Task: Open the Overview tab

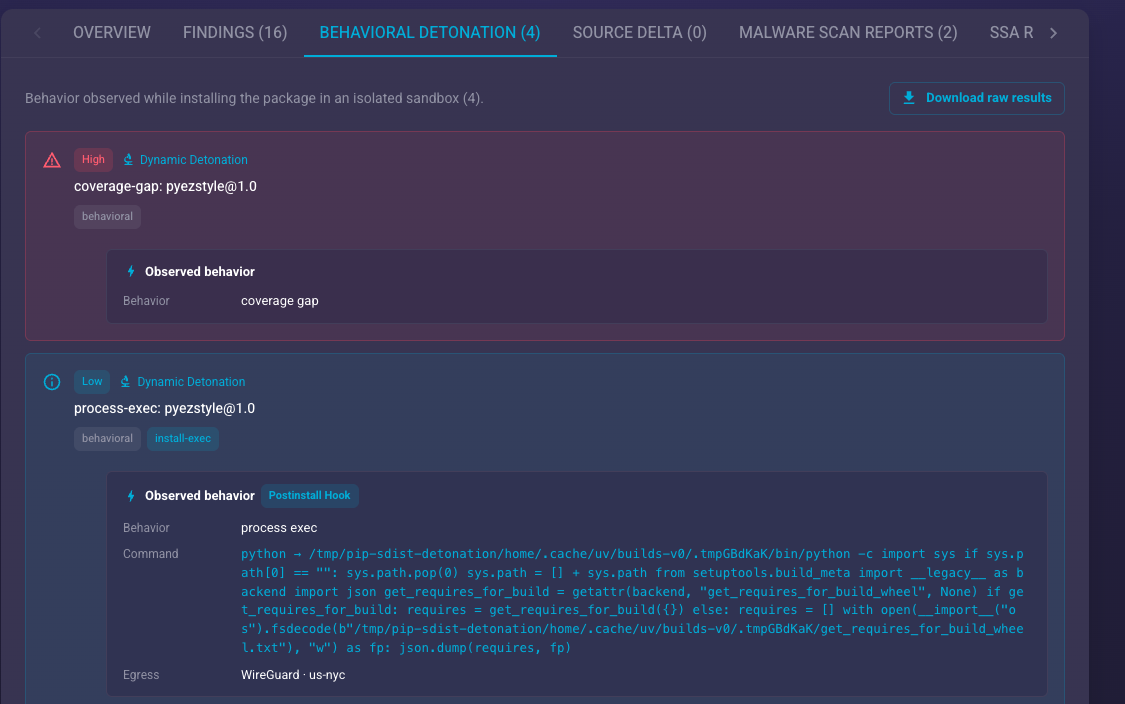Action: [112, 32]
